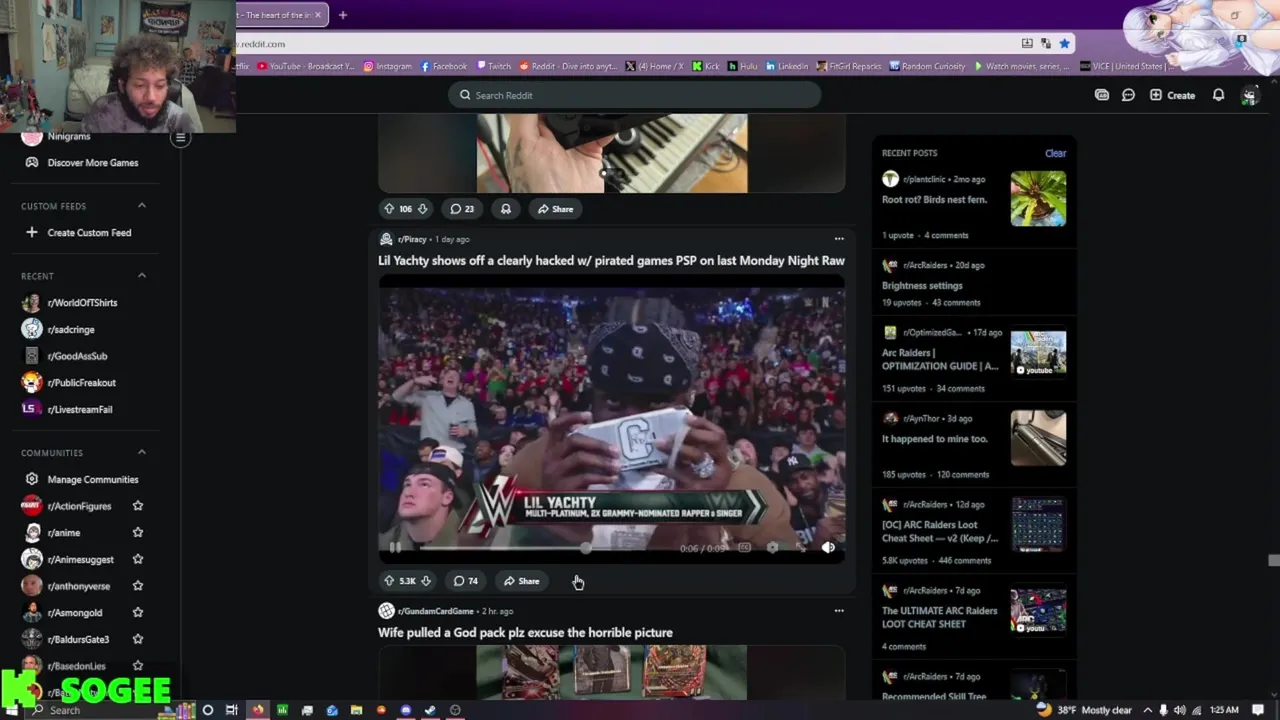Image resolution: width=1280 pixels, height=720 pixels.
Task: Favorite r/BaldursGate3 with the star
Action: pos(138,640)
